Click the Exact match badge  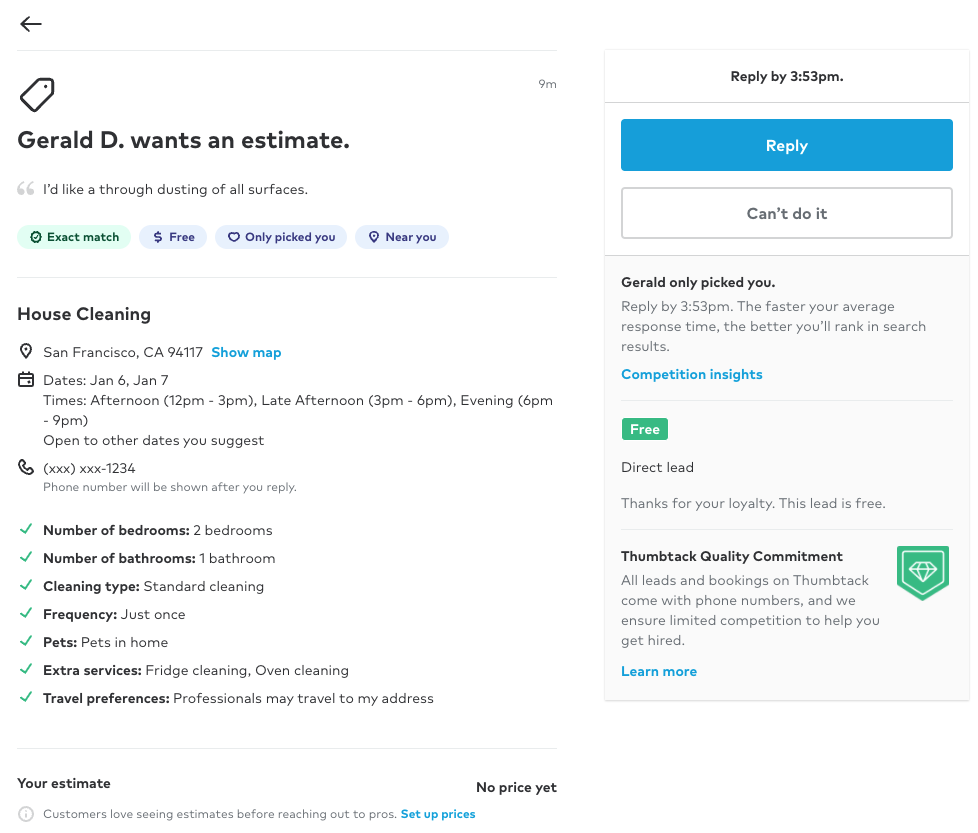[74, 237]
